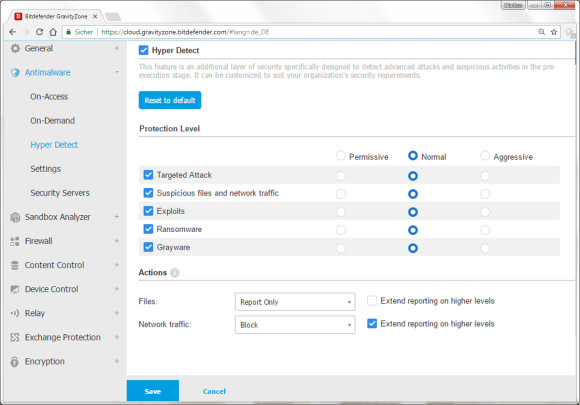Click the Antimalware shield icon

[x=15, y=72]
